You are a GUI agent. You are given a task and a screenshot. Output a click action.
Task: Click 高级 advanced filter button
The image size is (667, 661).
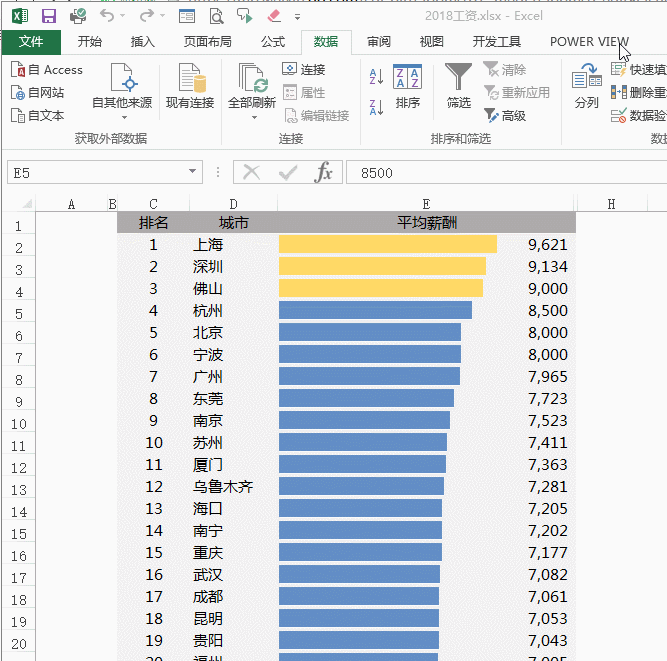click(505, 116)
